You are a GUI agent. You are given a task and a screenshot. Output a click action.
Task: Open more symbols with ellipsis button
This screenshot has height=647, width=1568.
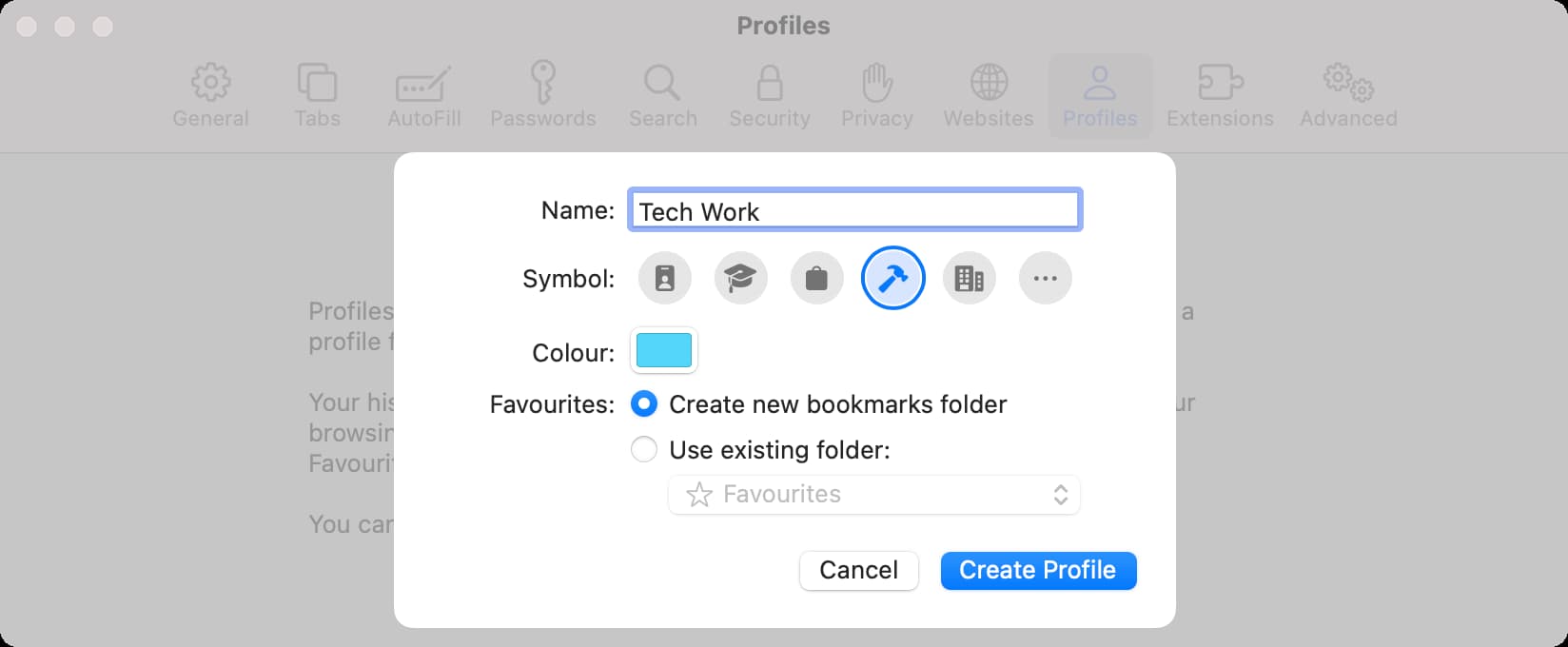1045,279
